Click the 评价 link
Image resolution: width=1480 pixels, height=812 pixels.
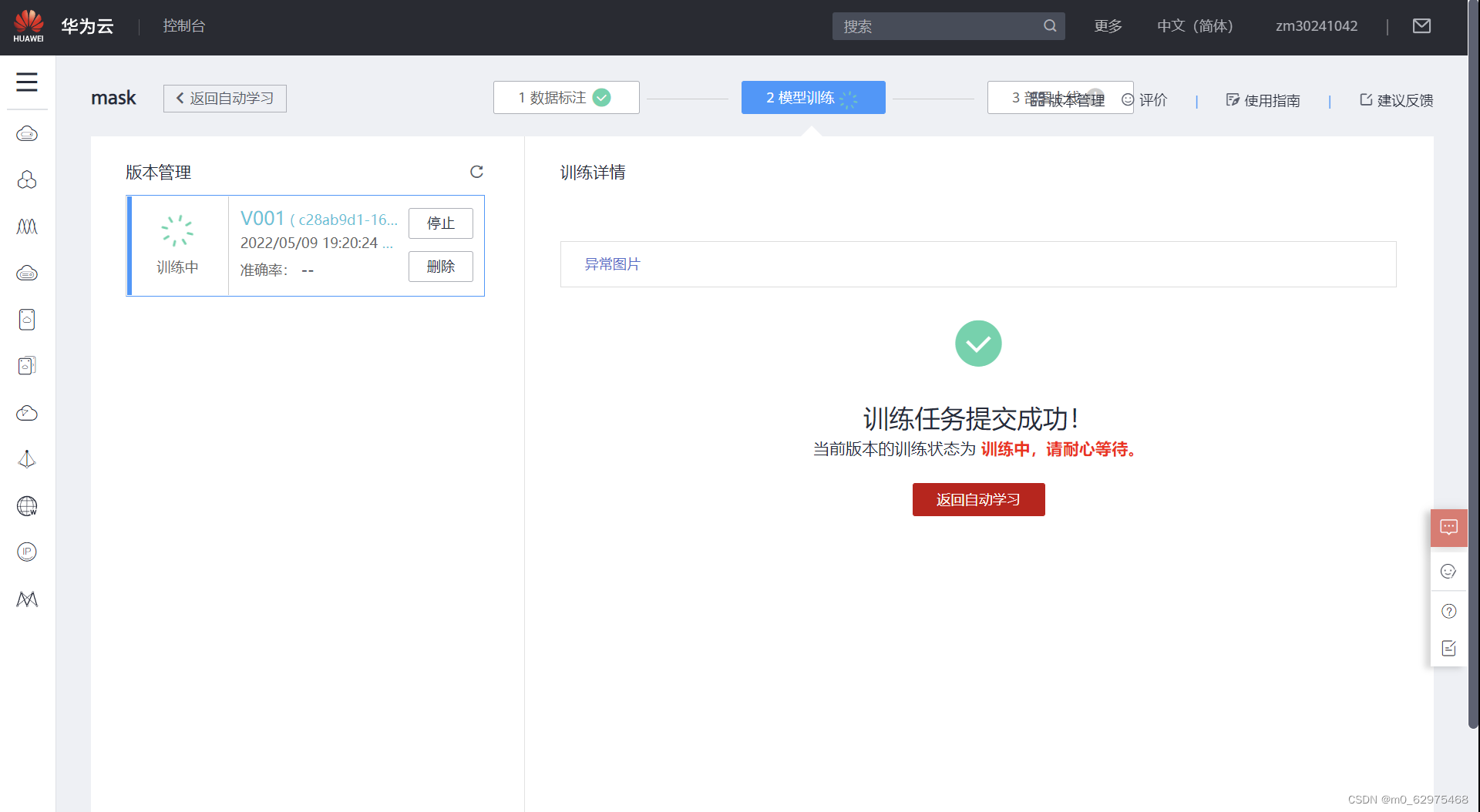tap(1145, 100)
